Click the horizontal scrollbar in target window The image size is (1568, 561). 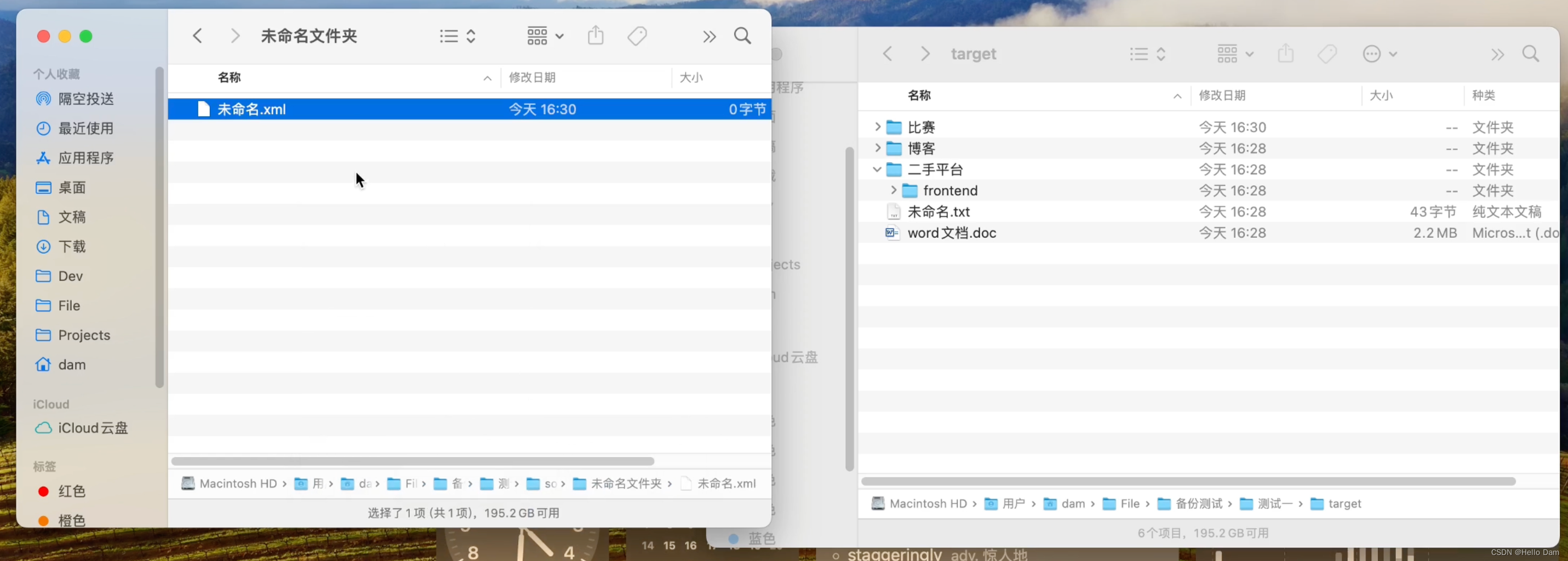click(1188, 482)
